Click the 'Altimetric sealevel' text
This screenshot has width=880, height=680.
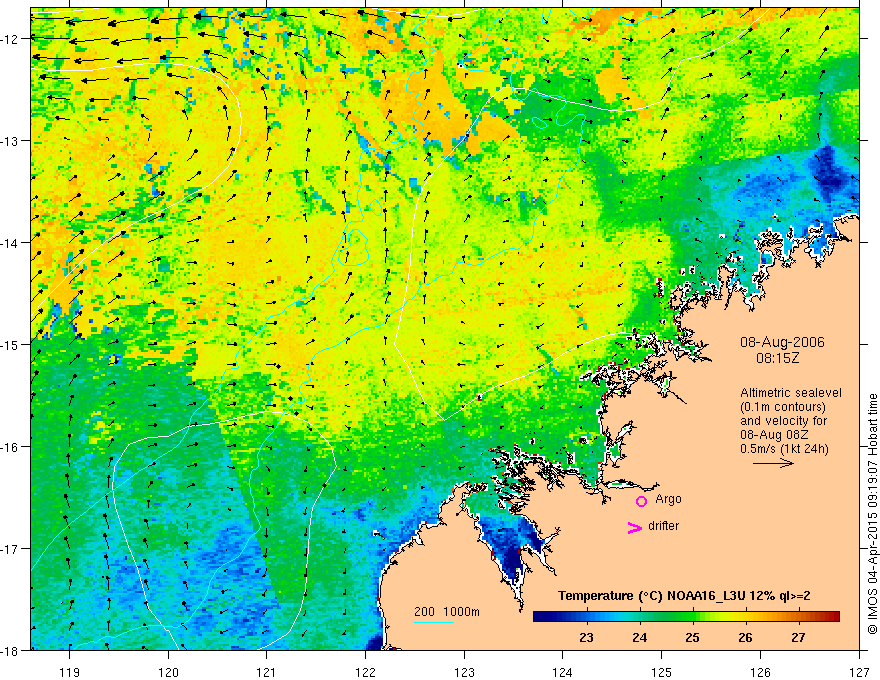tap(791, 393)
